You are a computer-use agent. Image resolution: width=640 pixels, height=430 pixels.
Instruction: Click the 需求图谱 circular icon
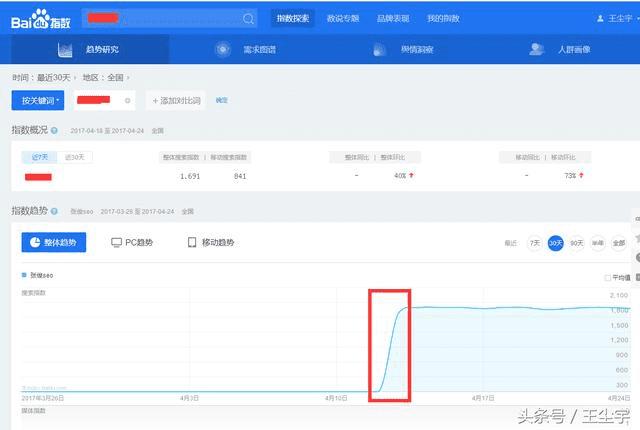coord(223,49)
